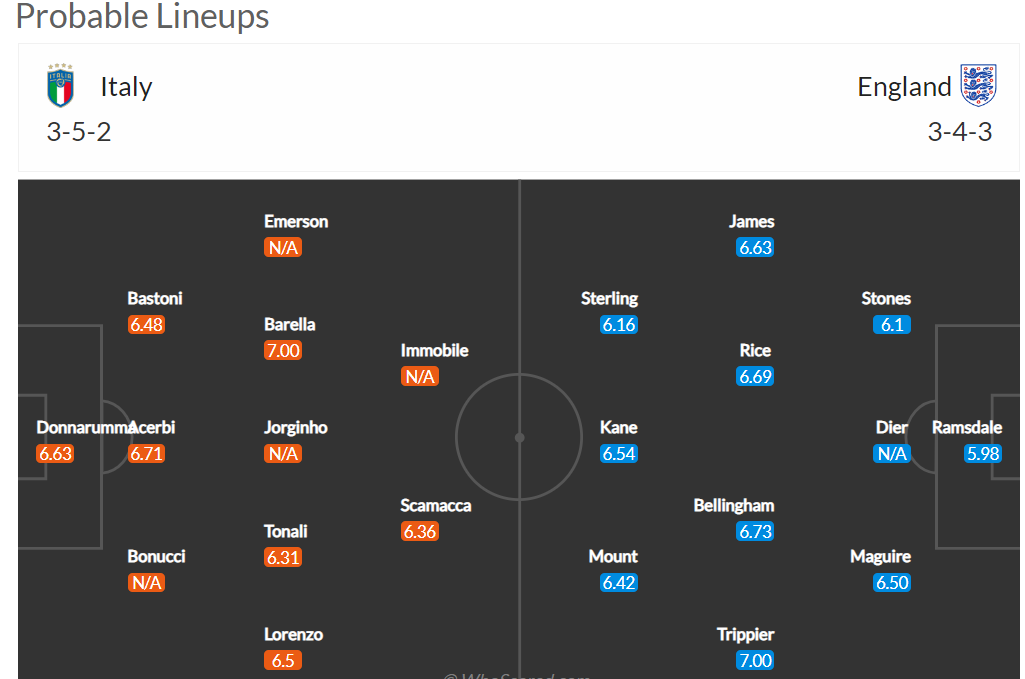Viewport: 1025px width, 679px height.
Task: Select goalkeeper Donnarumma's rating badge
Action: 57,453
